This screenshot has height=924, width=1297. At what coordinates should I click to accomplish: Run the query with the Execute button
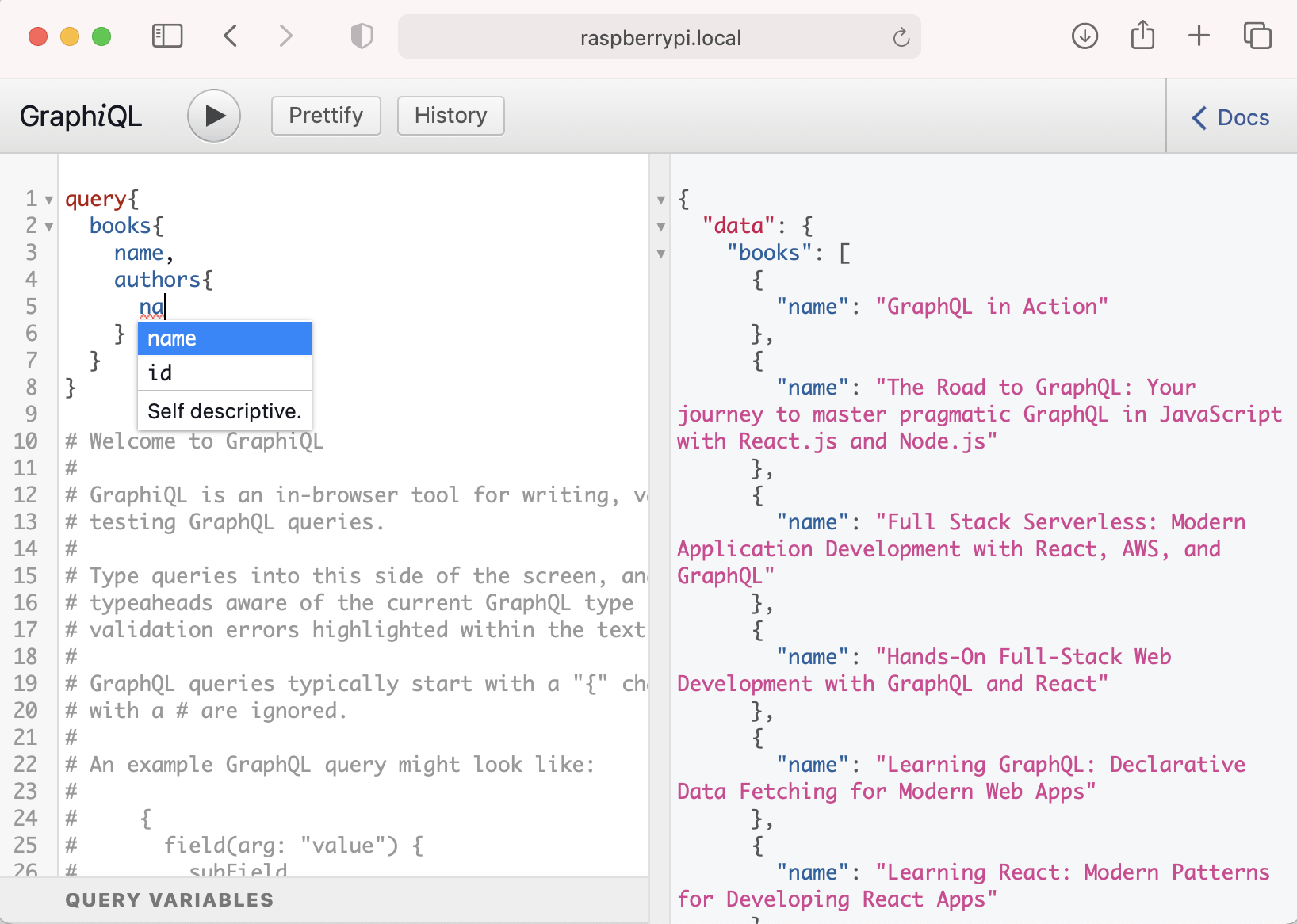click(x=213, y=116)
